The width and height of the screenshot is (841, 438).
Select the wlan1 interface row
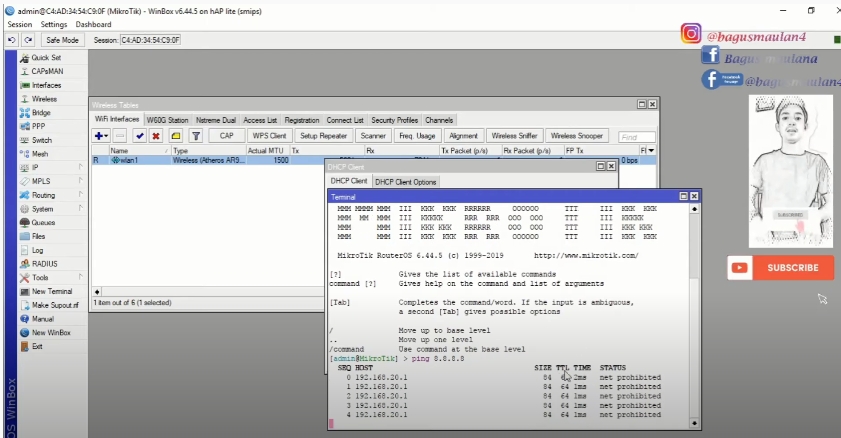[x=373, y=160]
